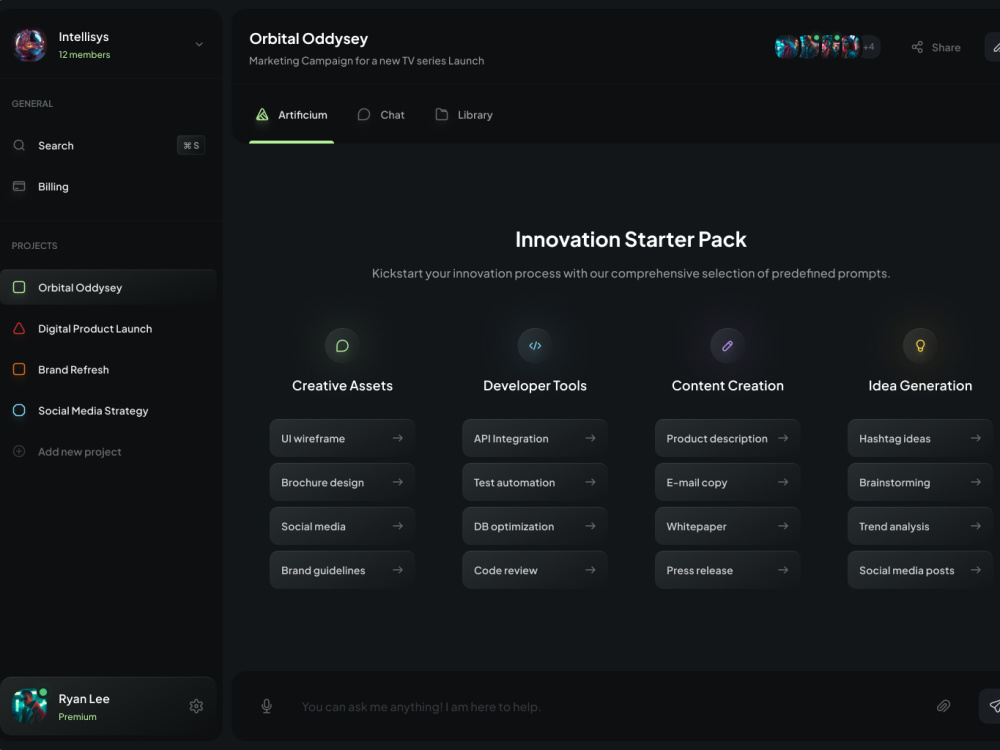The height and width of the screenshot is (750, 1000).
Task: Choose the Brand guidelines prompt
Action: tap(342, 570)
